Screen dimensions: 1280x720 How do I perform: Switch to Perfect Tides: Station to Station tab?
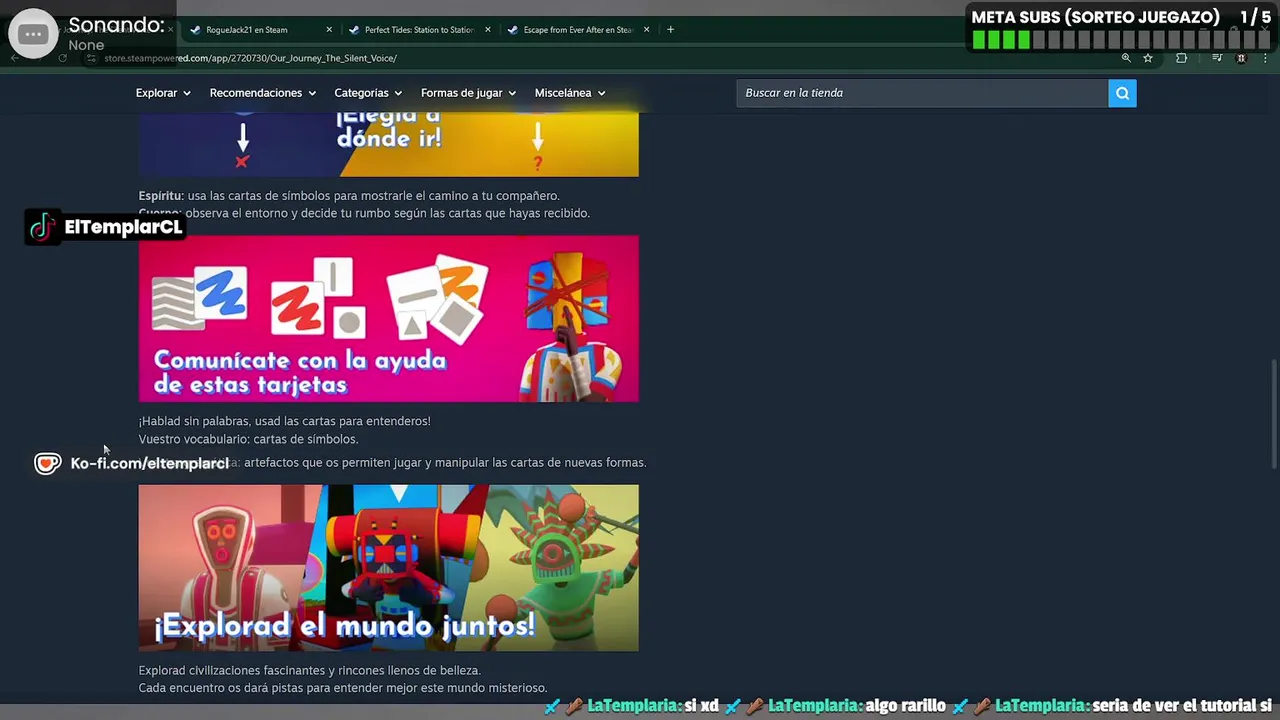click(x=418, y=29)
